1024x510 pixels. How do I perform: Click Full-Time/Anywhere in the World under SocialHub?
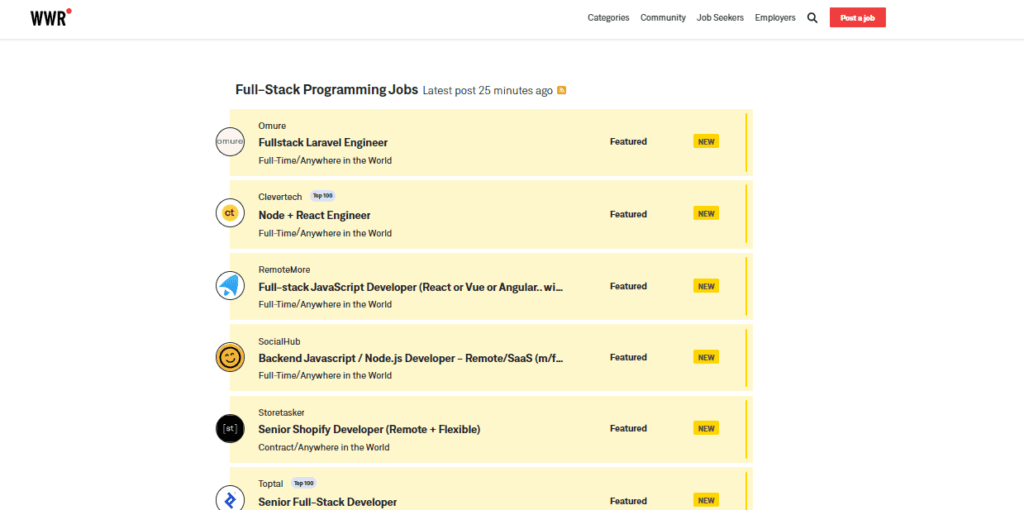point(325,375)
